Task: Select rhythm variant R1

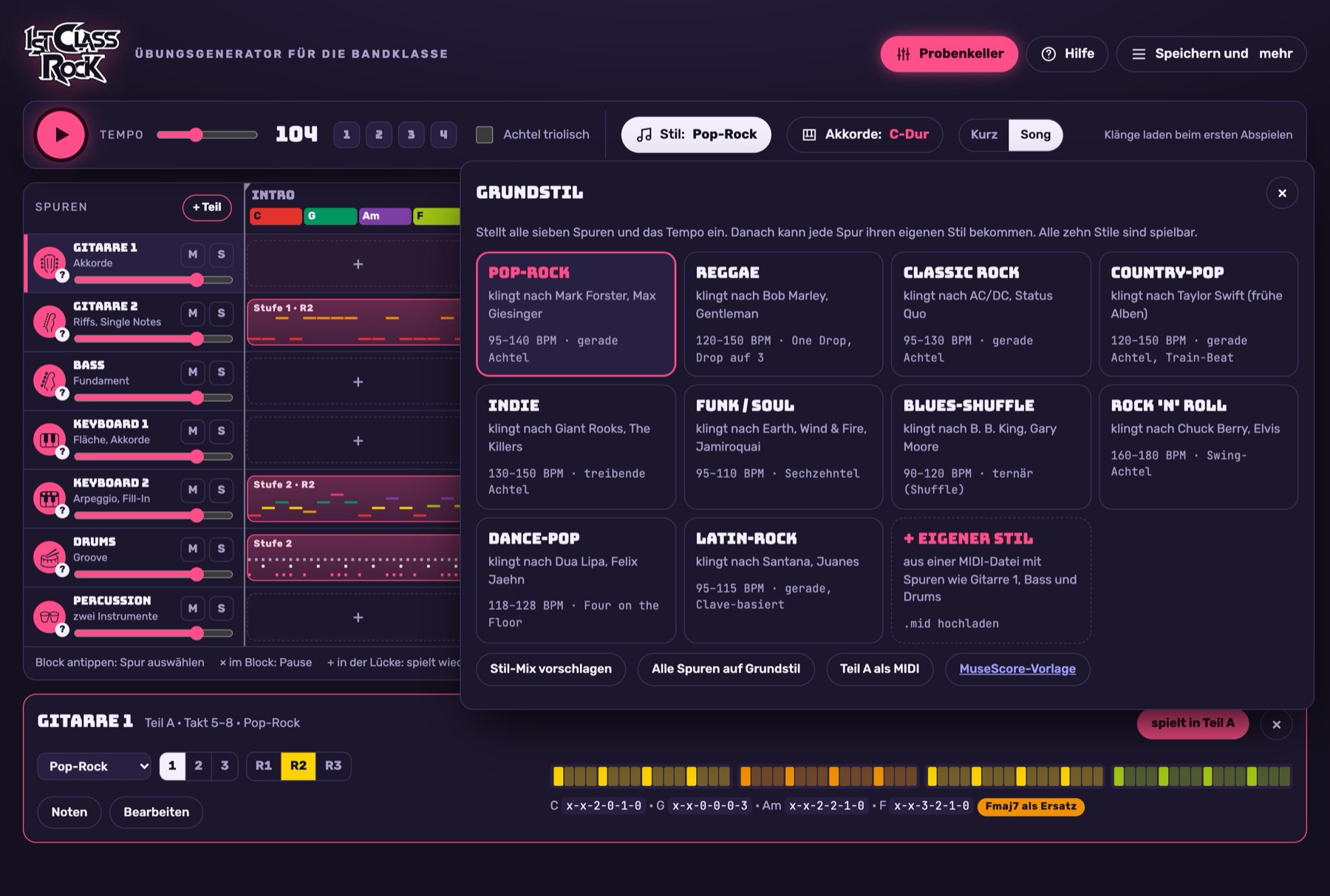Action: tap(264, 766)
